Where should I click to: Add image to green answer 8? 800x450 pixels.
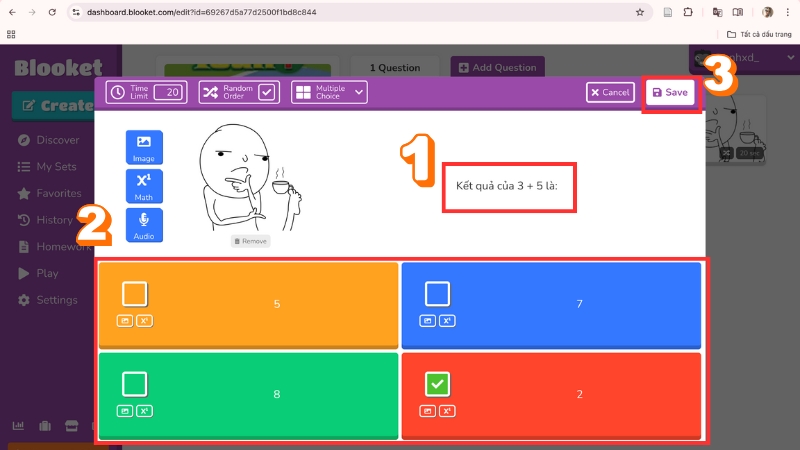click(x=124, y=410)
